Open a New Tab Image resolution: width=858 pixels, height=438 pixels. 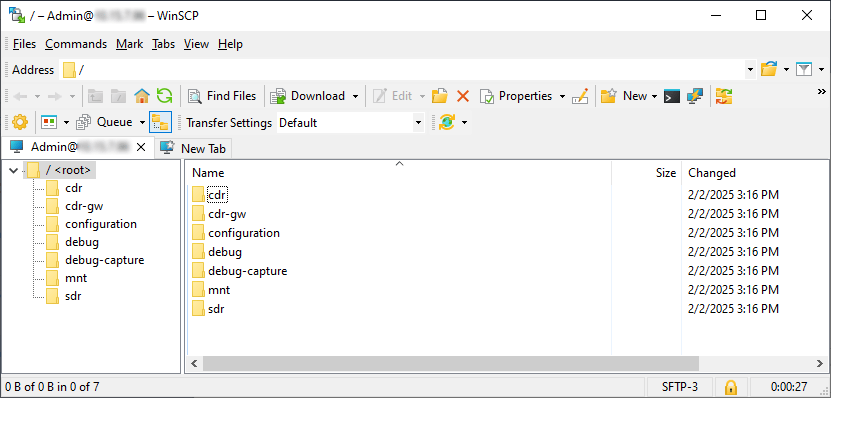[x=194, y=148]
